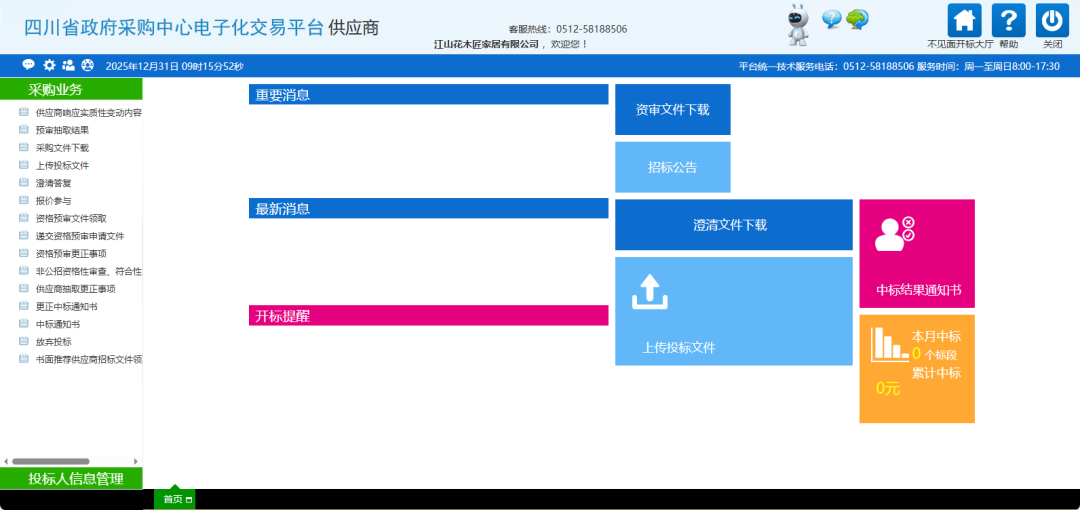
Task: Open the 招标公告 tile
Action: click(x=672, y=167)
